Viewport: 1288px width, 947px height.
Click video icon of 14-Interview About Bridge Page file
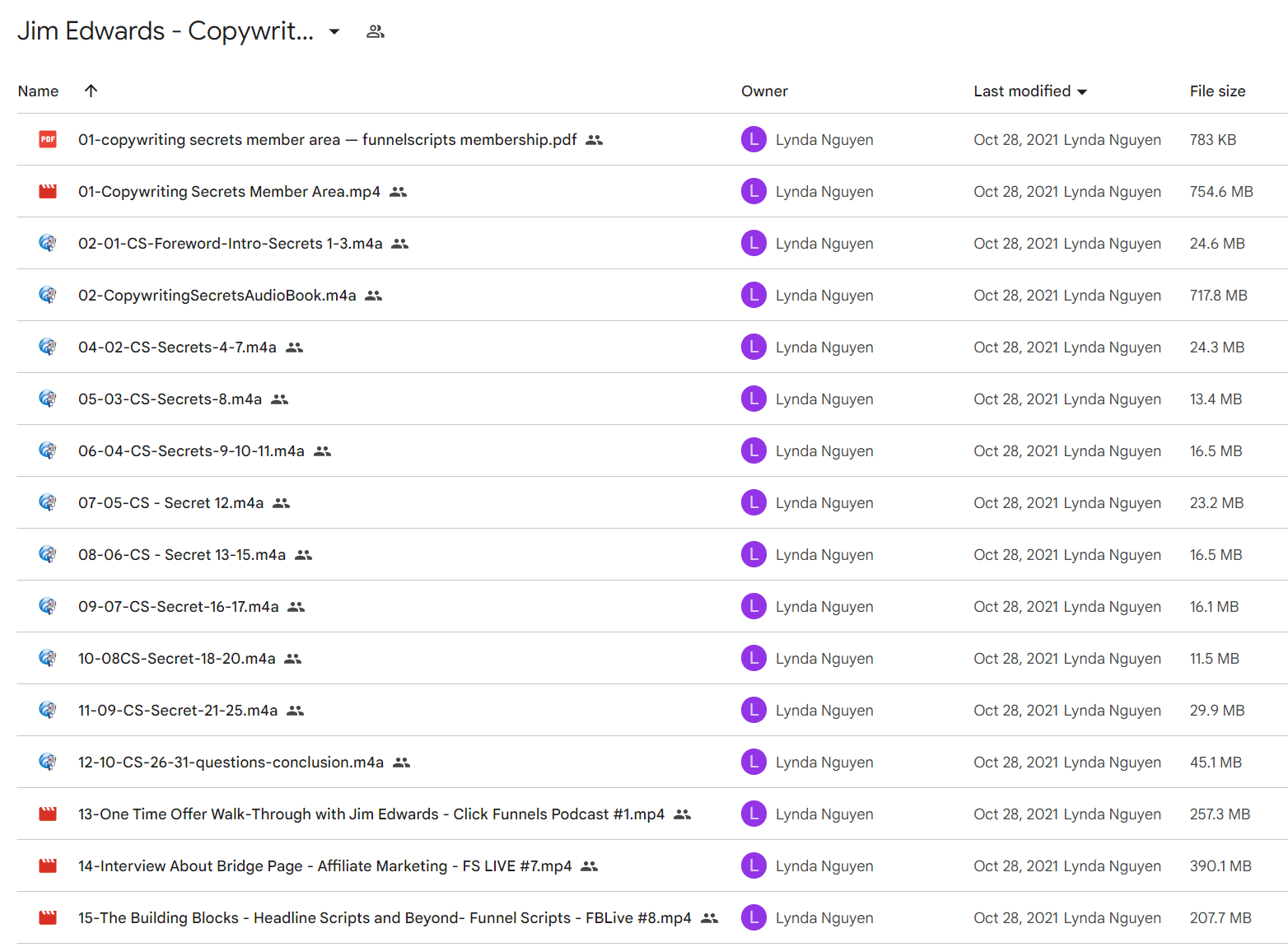(48, 866)
